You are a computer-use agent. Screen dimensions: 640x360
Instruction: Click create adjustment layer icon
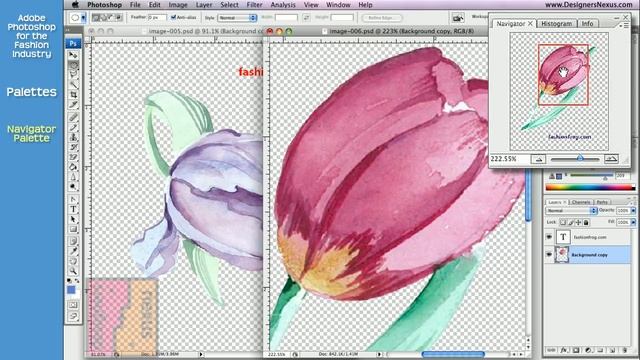click(588, 350)
